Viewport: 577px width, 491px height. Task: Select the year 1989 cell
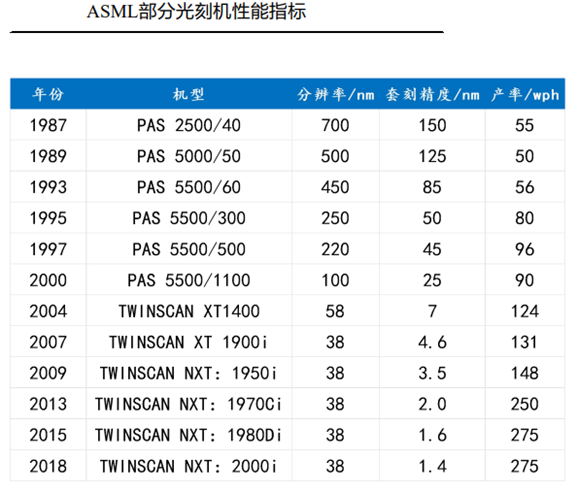(48, 156)
